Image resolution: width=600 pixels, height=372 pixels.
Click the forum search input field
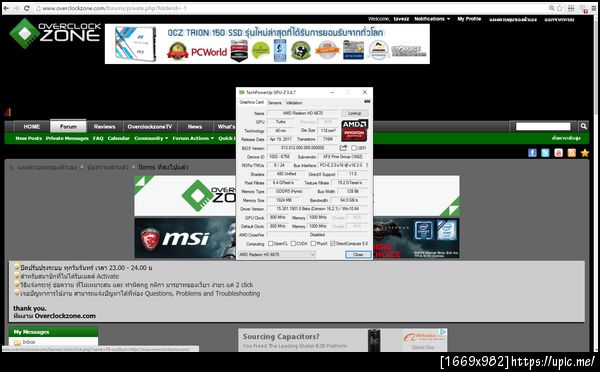click(x=543, y=126)
